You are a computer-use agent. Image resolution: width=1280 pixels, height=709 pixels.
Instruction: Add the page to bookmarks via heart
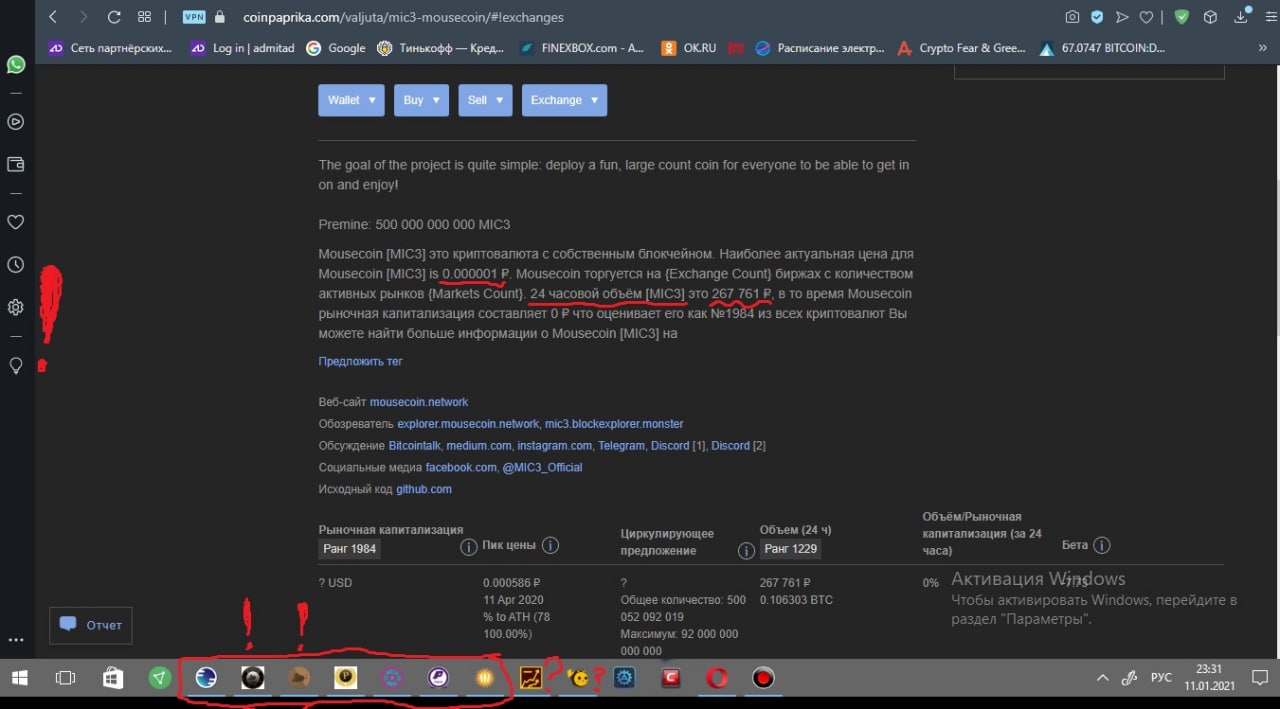pyautogui.click(x=1148, y=17)
